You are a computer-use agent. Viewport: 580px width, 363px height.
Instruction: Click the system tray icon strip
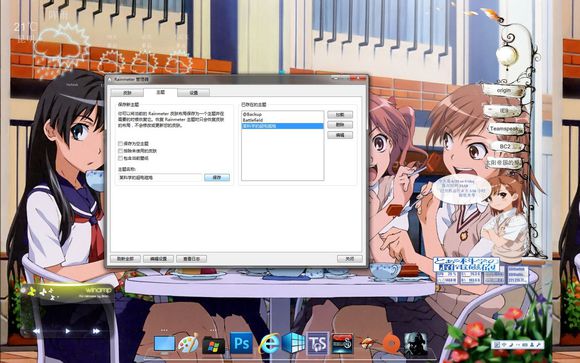tap(518, 344)
